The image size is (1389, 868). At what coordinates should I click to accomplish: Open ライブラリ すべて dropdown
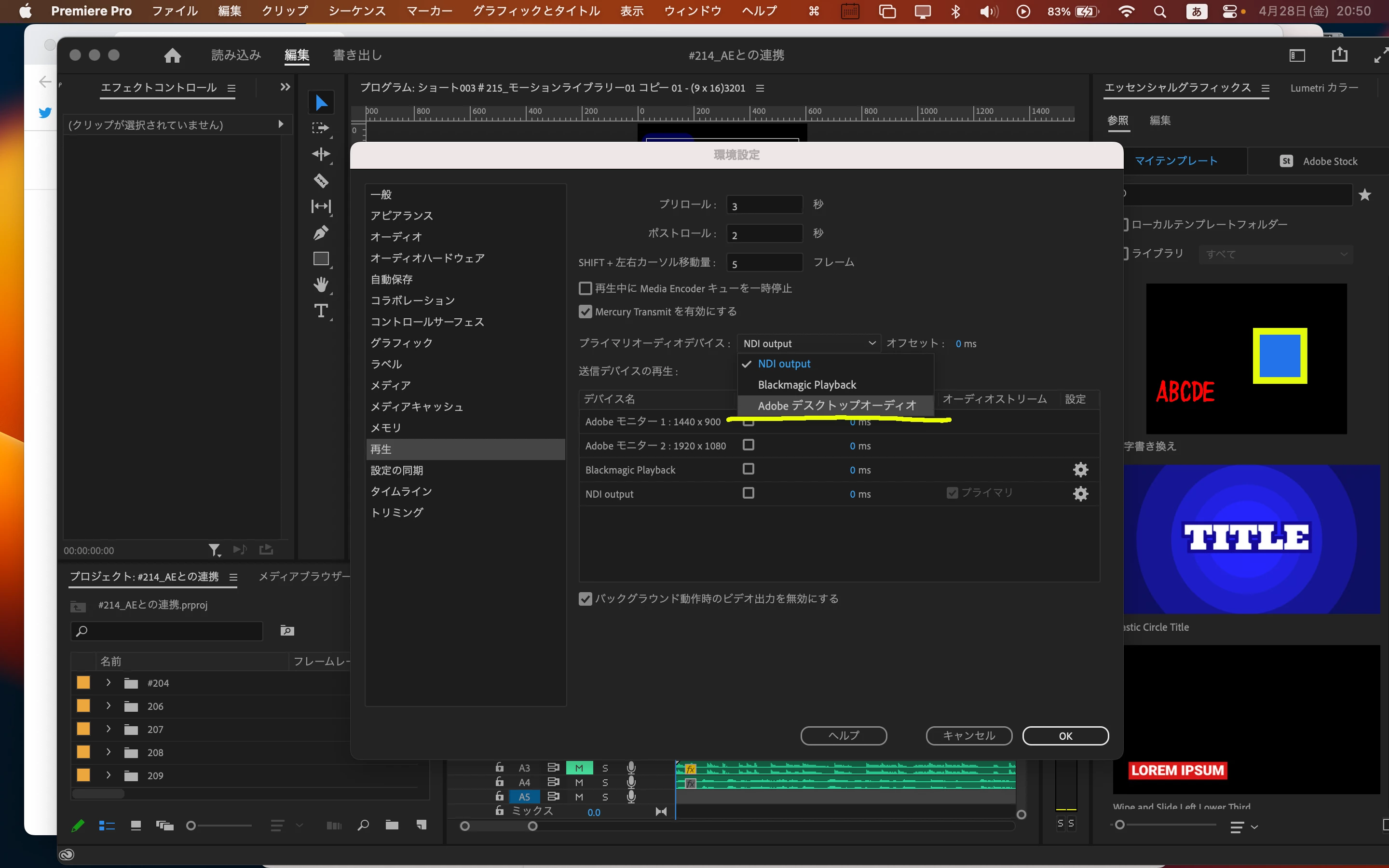click(x=1275, y=254)
